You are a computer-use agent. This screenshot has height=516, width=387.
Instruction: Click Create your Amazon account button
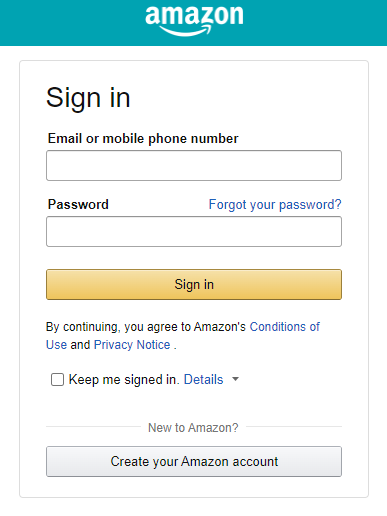194,461
